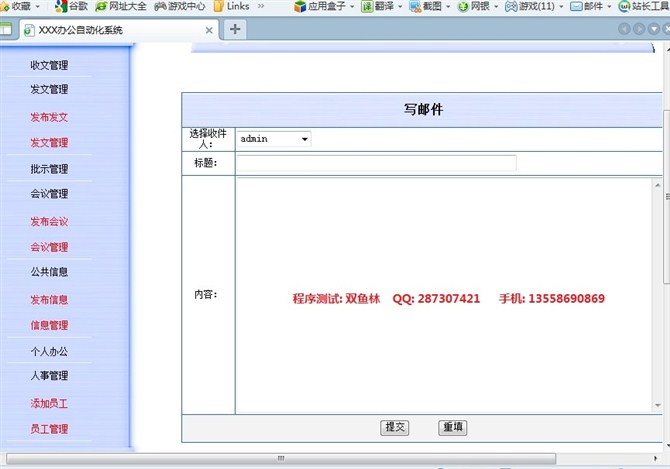The height and width of the screenshot is (469, 670).
Task: Click inside the 内容 content text area
Action: click(444, 296)
